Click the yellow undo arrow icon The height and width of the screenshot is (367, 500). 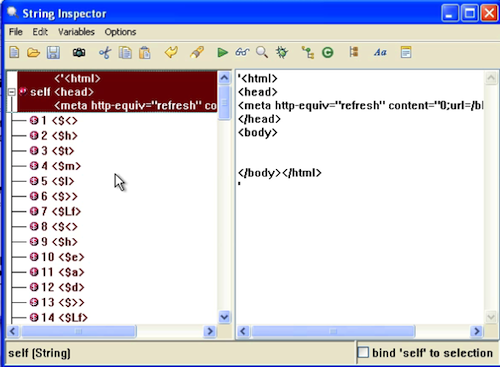[x=171, y=52]
